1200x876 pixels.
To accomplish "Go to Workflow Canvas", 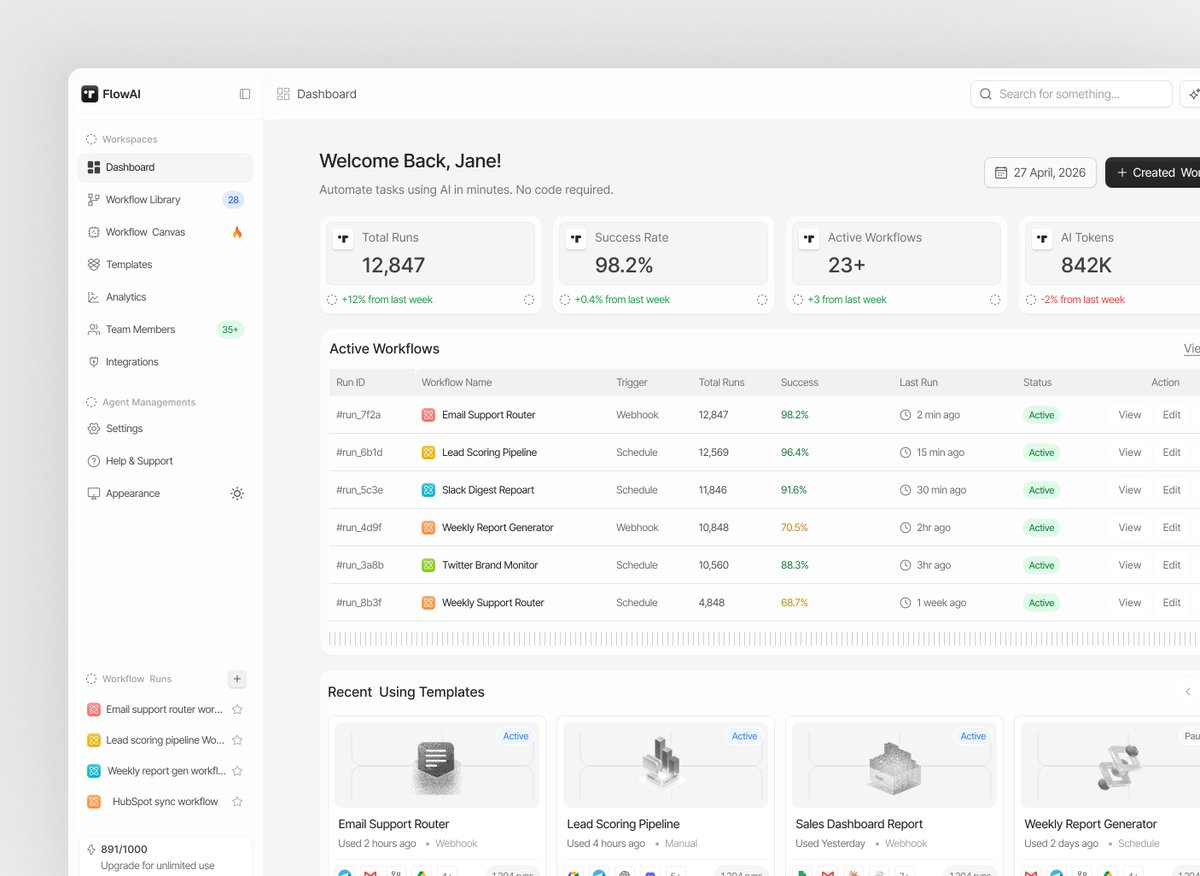I will click(x=165, y=232).
